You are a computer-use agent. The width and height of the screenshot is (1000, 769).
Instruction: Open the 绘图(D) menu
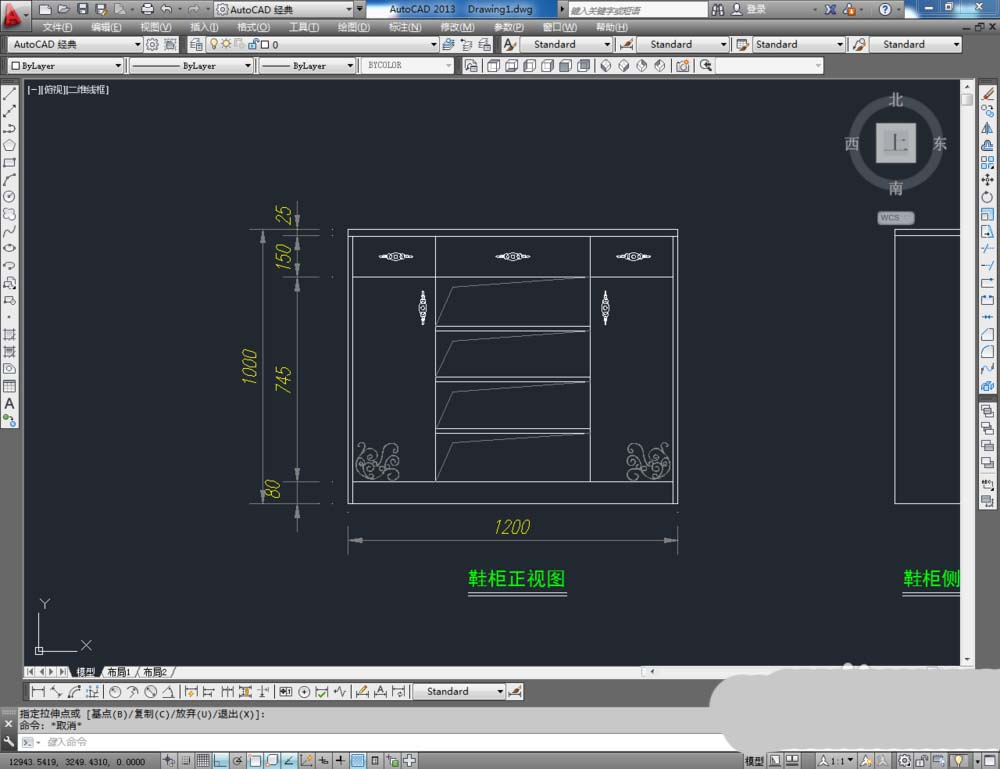(x=353, y=27)
